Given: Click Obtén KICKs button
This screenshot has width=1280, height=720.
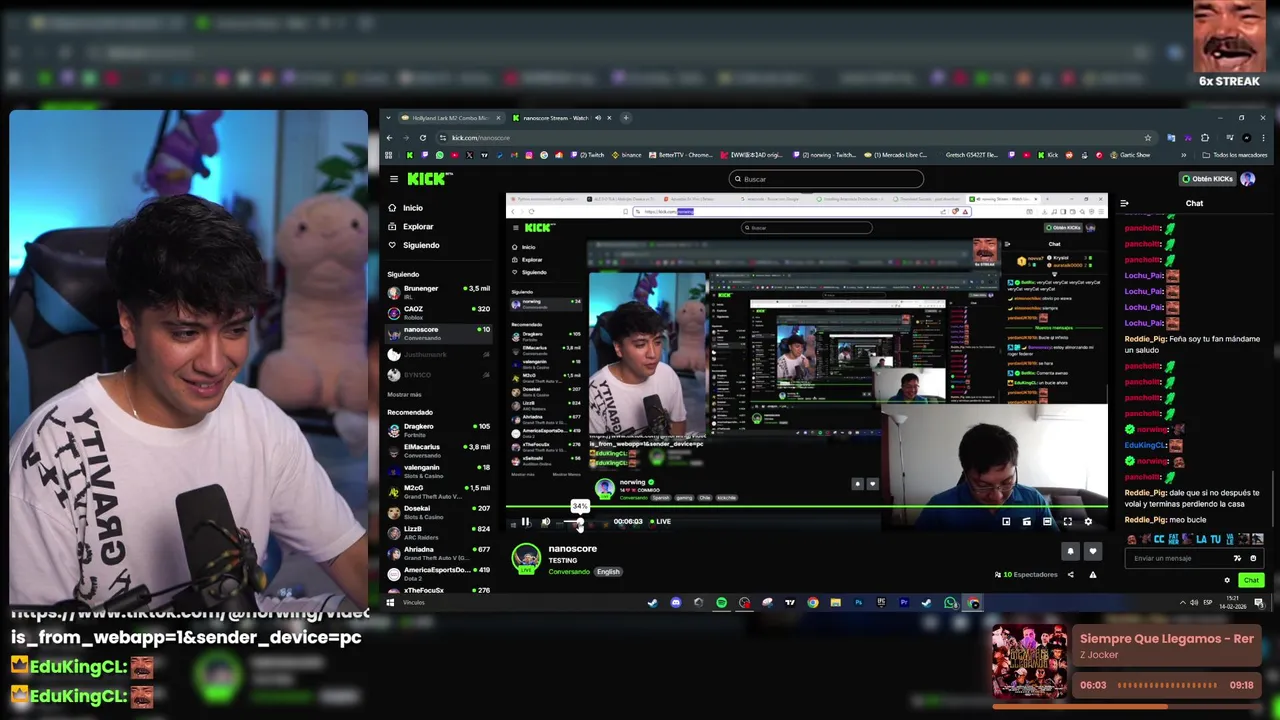Looking at the screenshot, I should (1207, 179).
